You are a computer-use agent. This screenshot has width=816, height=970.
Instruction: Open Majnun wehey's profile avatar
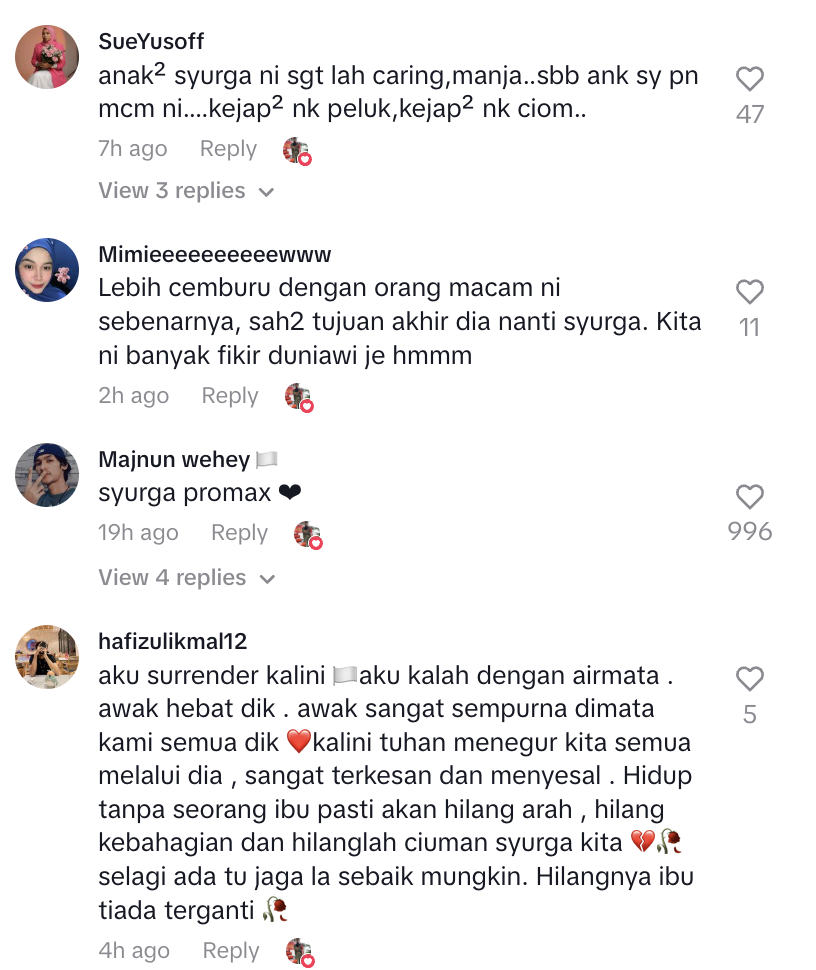coord(47,475)
